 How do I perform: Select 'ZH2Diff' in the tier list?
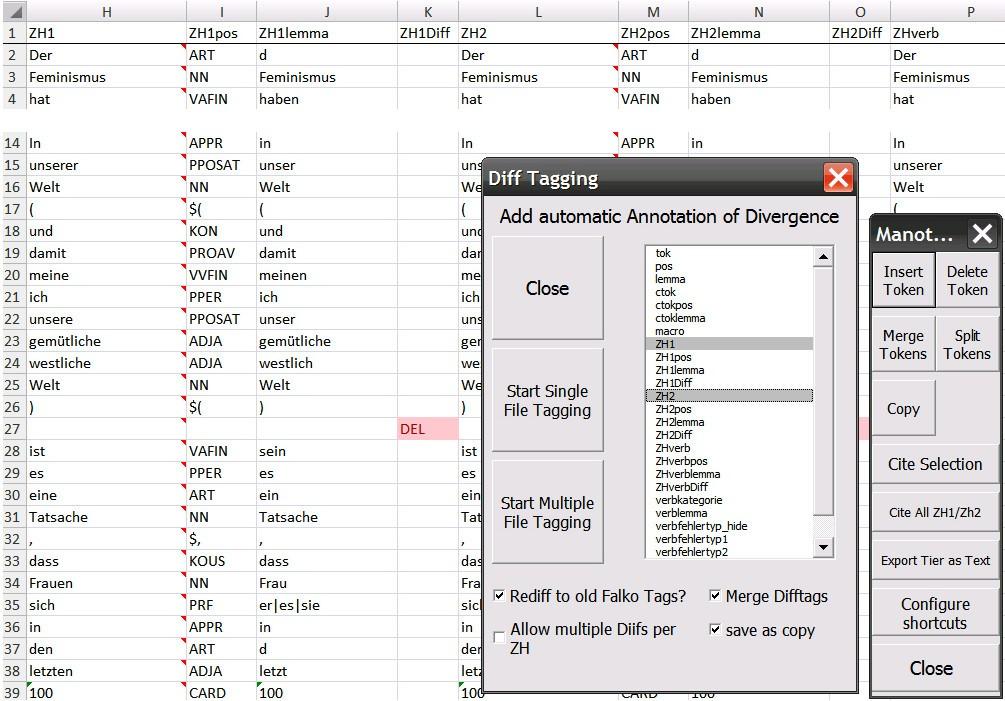click(x=729, y=435)
